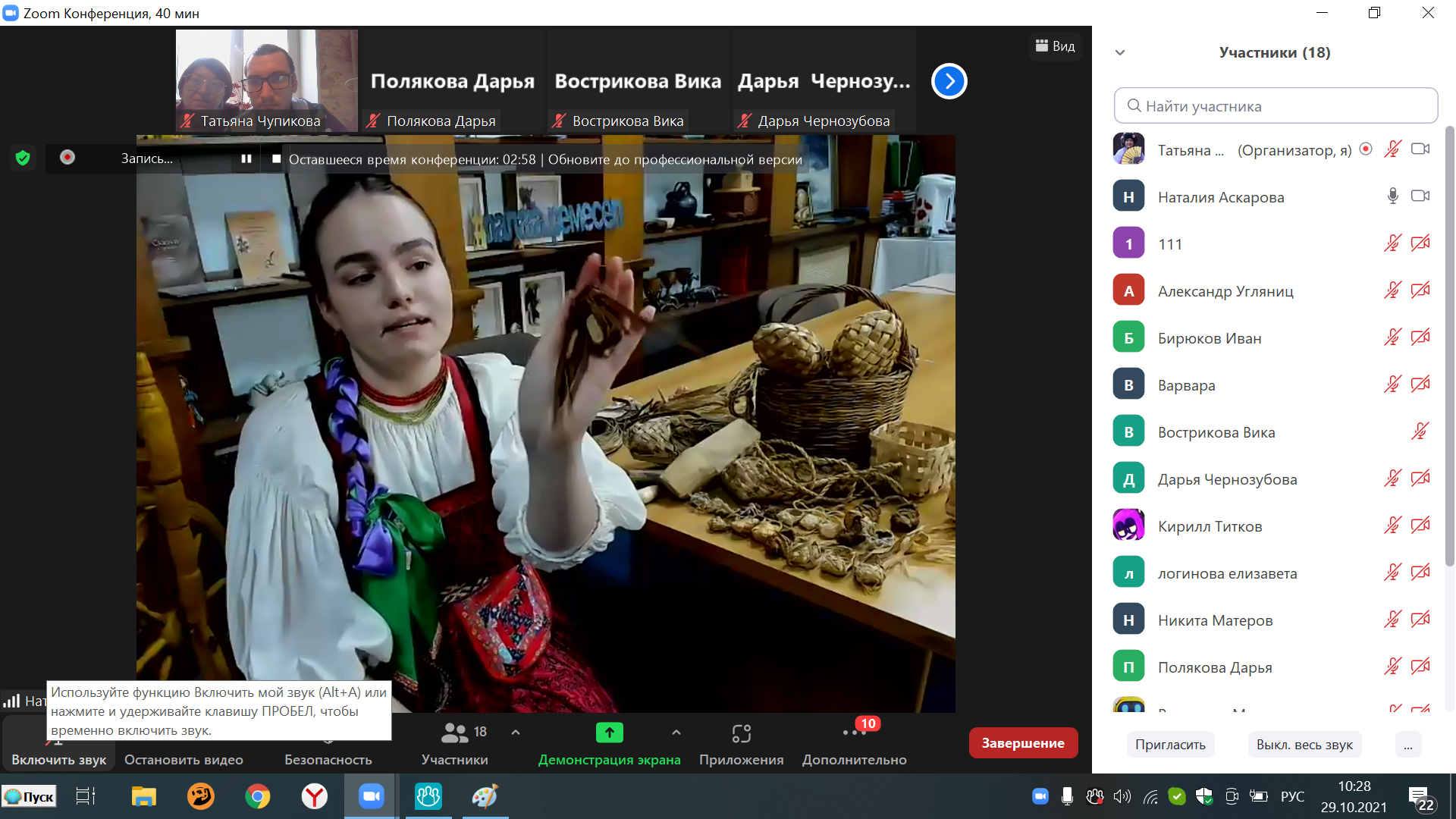This screenshot has height=819, width=1456.
Task: Click the participants list scrollbar
Action: 1449,346
